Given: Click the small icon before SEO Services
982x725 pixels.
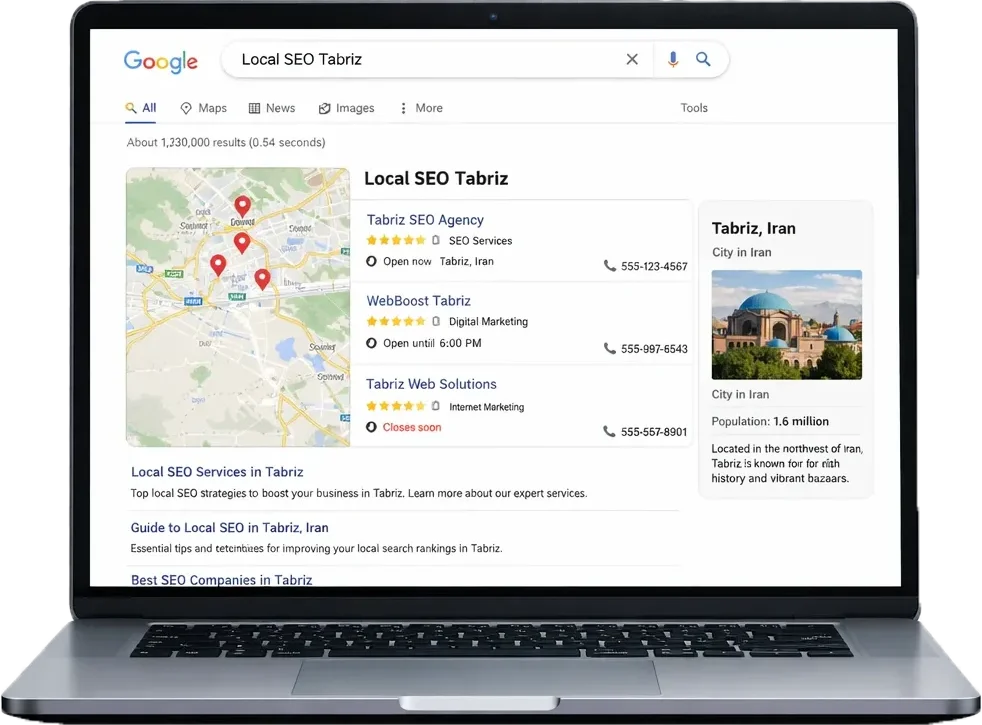Looking at the screenshot, I should [x=436, y=240].
